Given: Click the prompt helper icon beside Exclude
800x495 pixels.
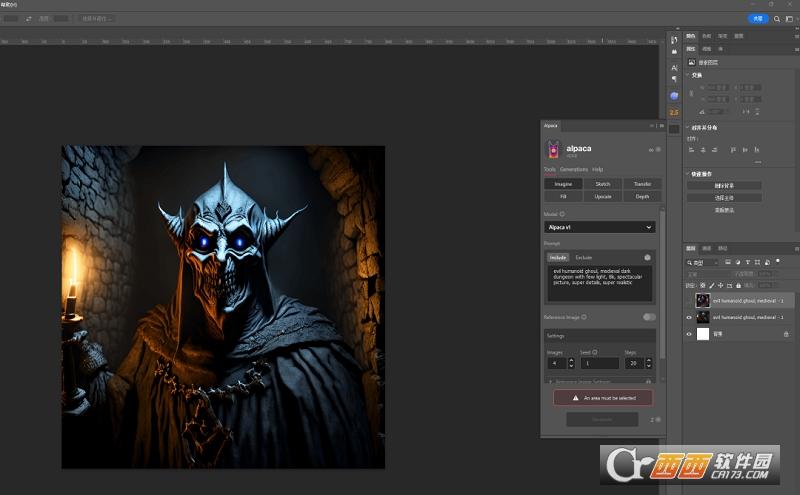Looking at the screenshot, I should [647, 257].
